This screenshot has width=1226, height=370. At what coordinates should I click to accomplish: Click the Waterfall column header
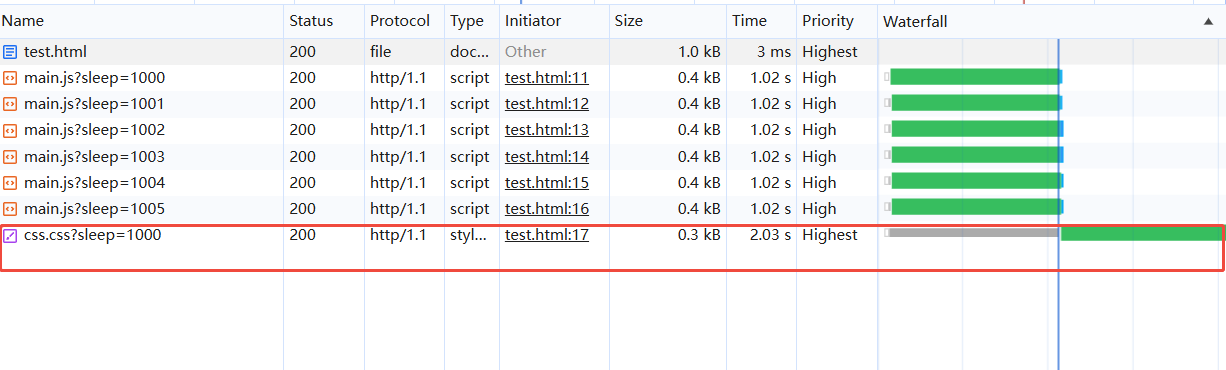click(915, 21)
